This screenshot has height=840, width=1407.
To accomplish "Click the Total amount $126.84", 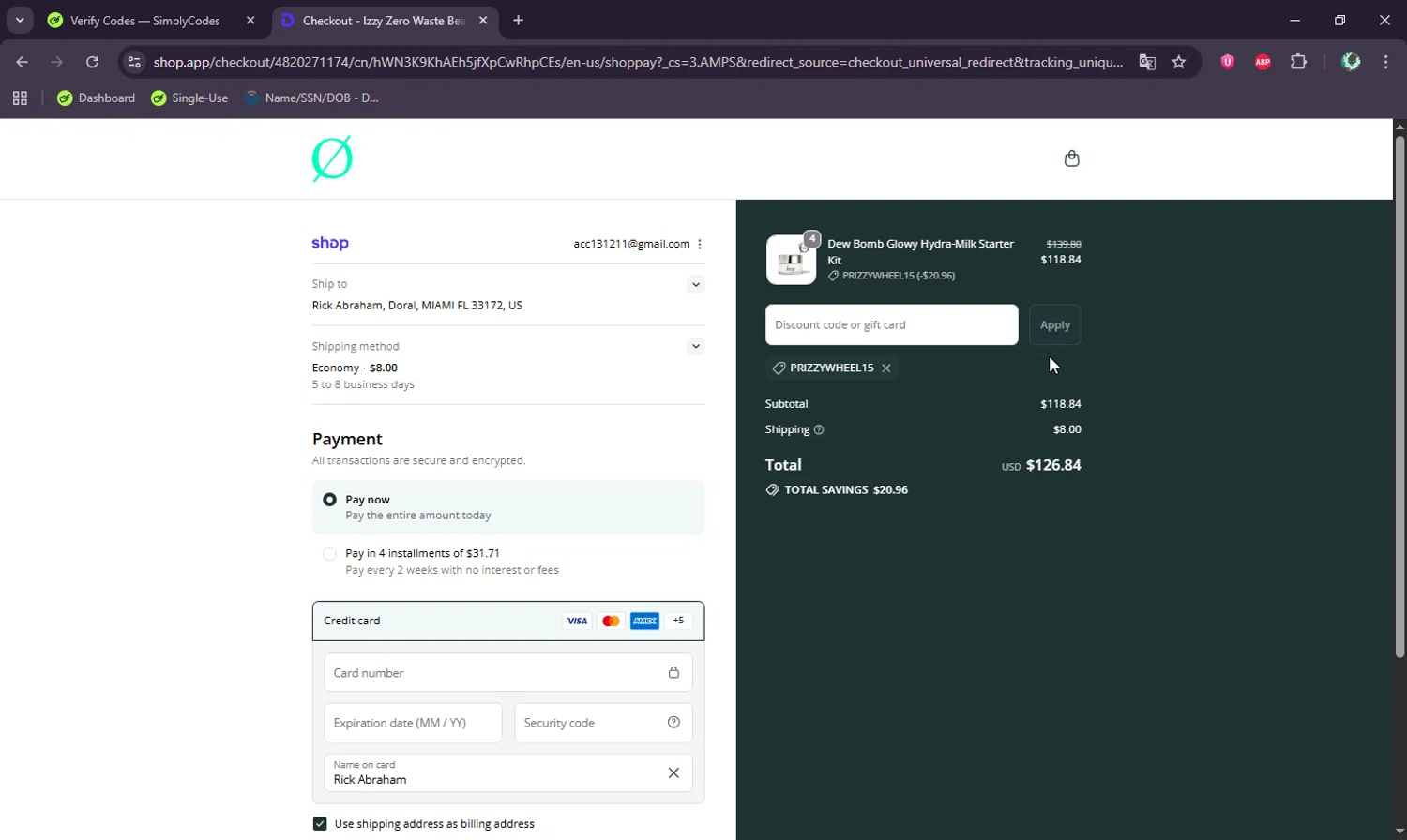I will [1053, 465].
